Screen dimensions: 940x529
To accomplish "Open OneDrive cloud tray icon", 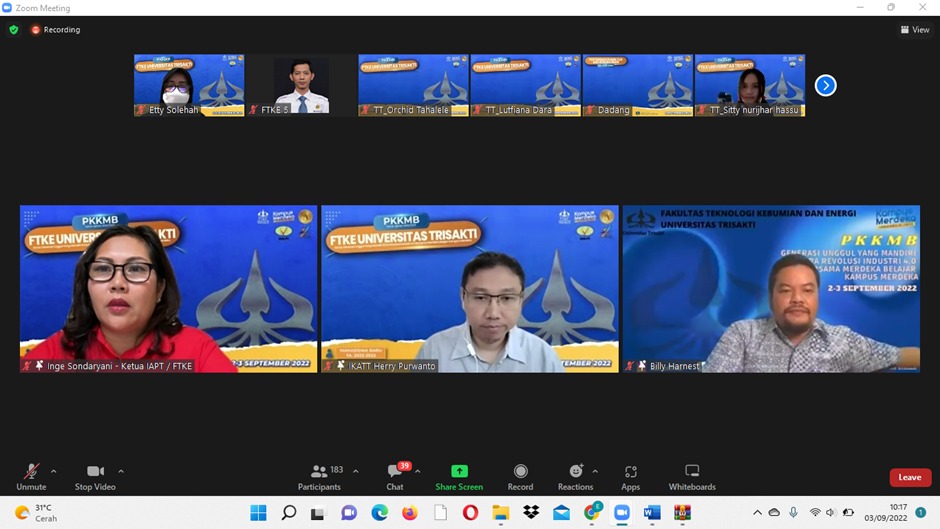I will coord(775,513).
